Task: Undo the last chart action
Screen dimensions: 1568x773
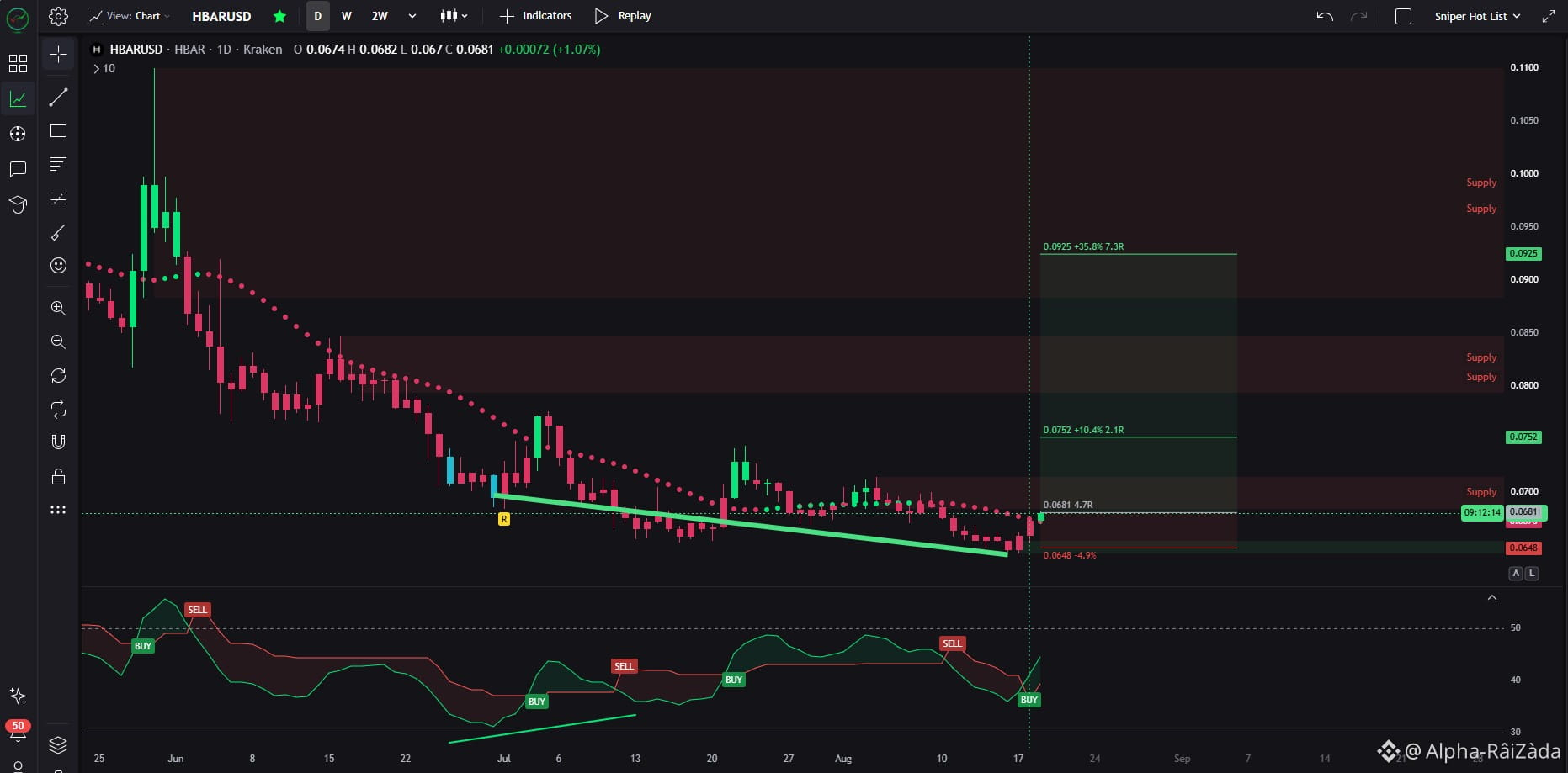Action: coord(1325,16)
